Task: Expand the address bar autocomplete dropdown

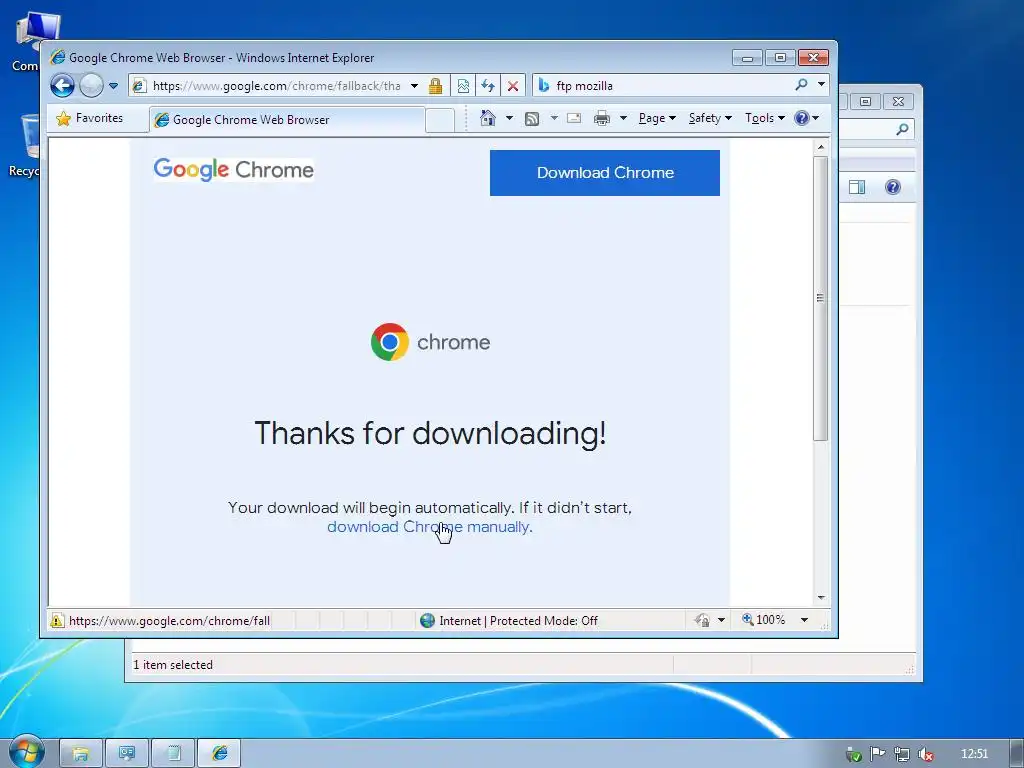Action: (x=414, y=86)
